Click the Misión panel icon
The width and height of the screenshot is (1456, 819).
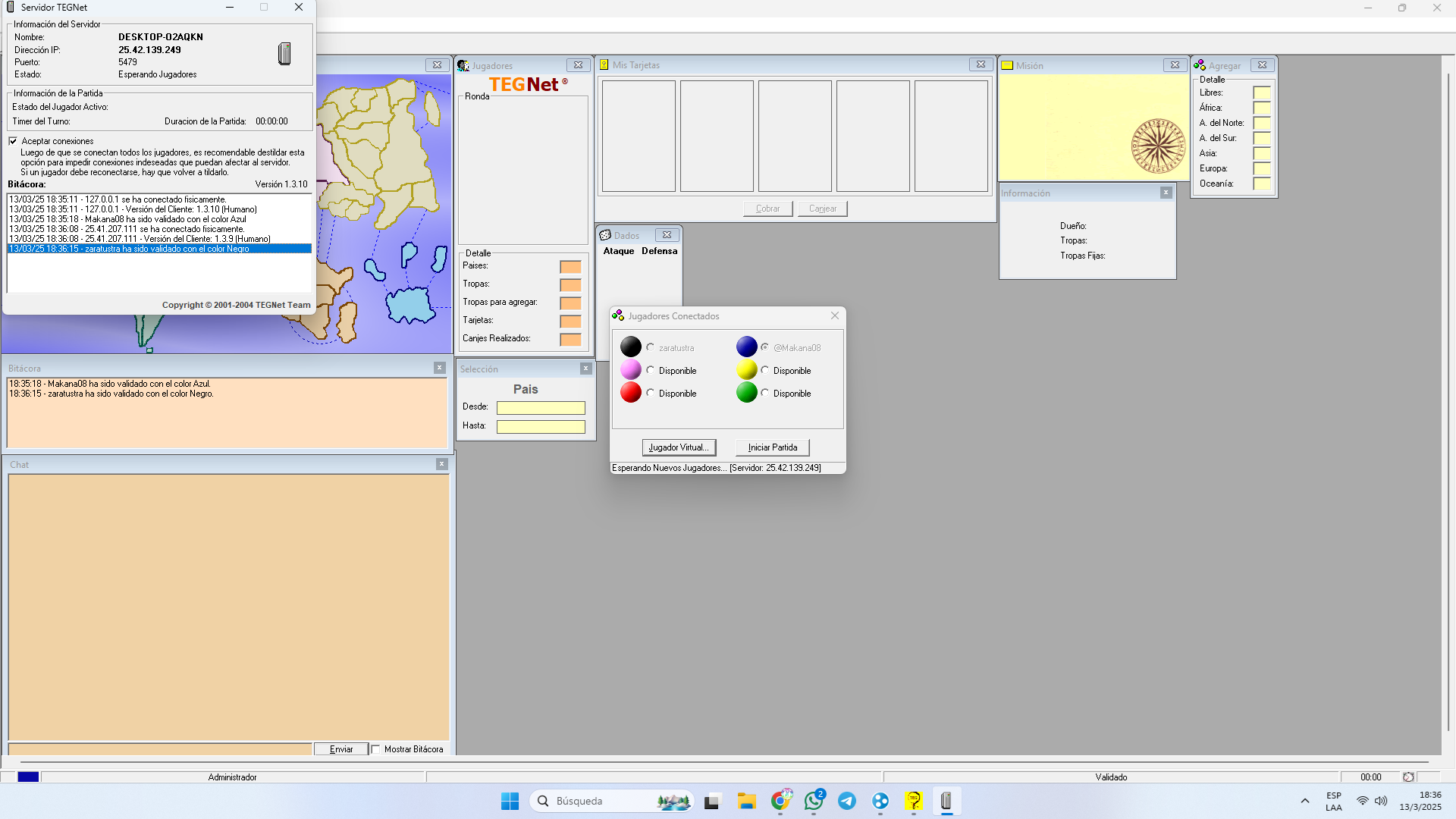[1007, 66]
